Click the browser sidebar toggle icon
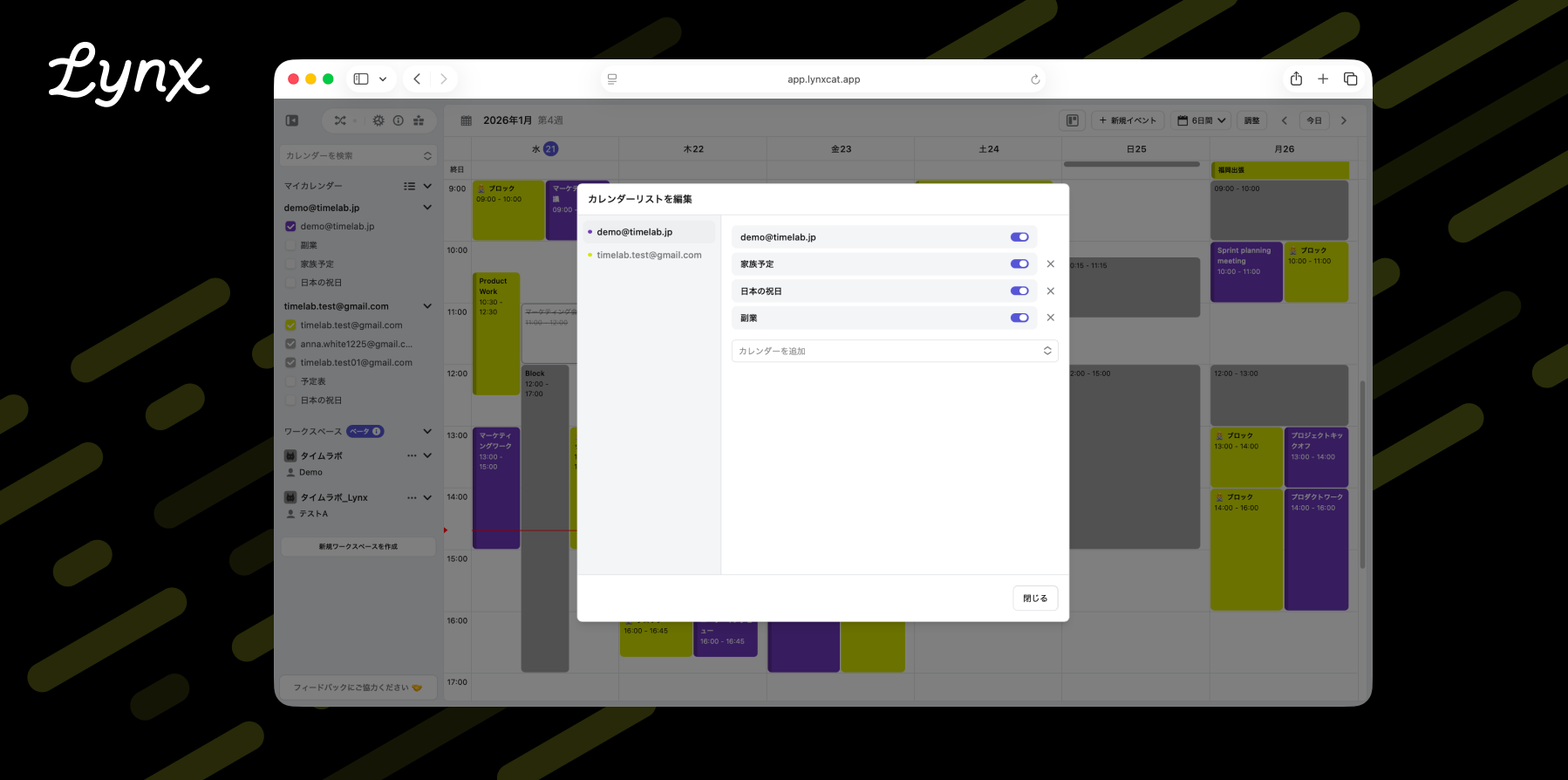This screenshot has width=1568, height=780. [x=361, y=79]
